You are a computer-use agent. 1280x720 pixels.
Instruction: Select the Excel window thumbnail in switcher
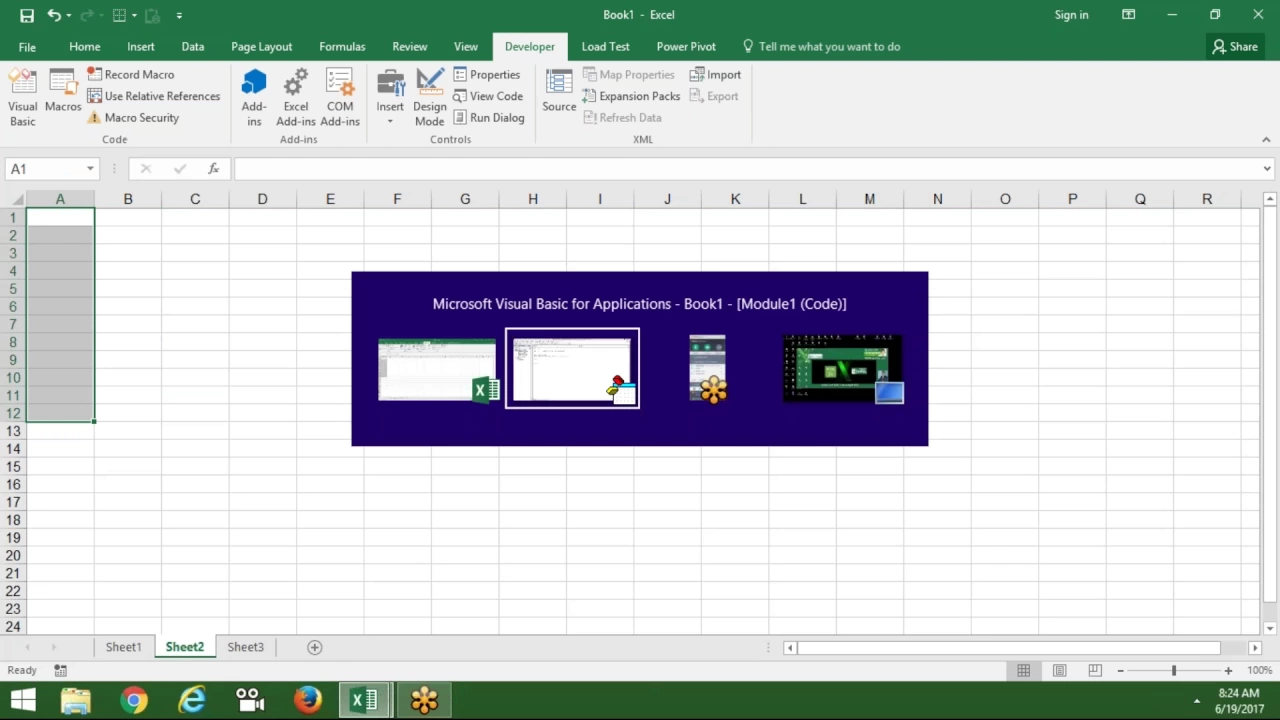tap(438, 370)
